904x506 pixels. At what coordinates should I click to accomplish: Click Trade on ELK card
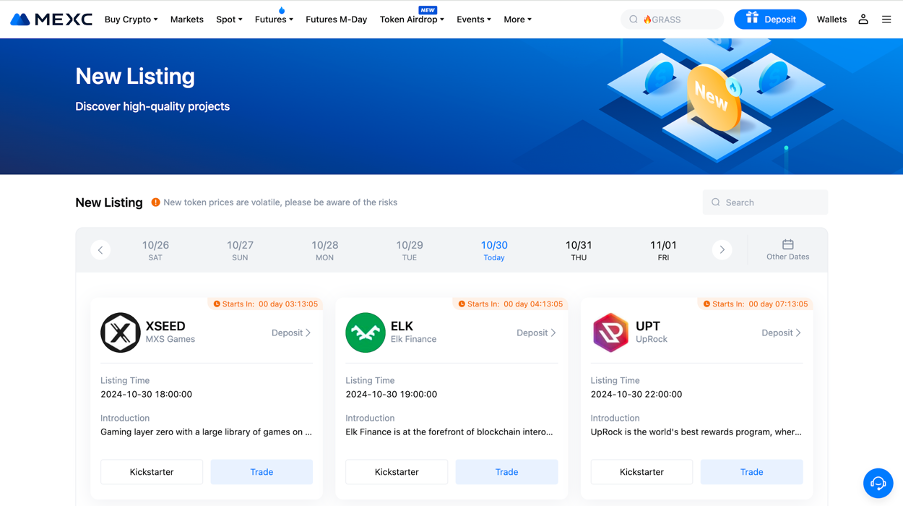click(x=507, y=472)
